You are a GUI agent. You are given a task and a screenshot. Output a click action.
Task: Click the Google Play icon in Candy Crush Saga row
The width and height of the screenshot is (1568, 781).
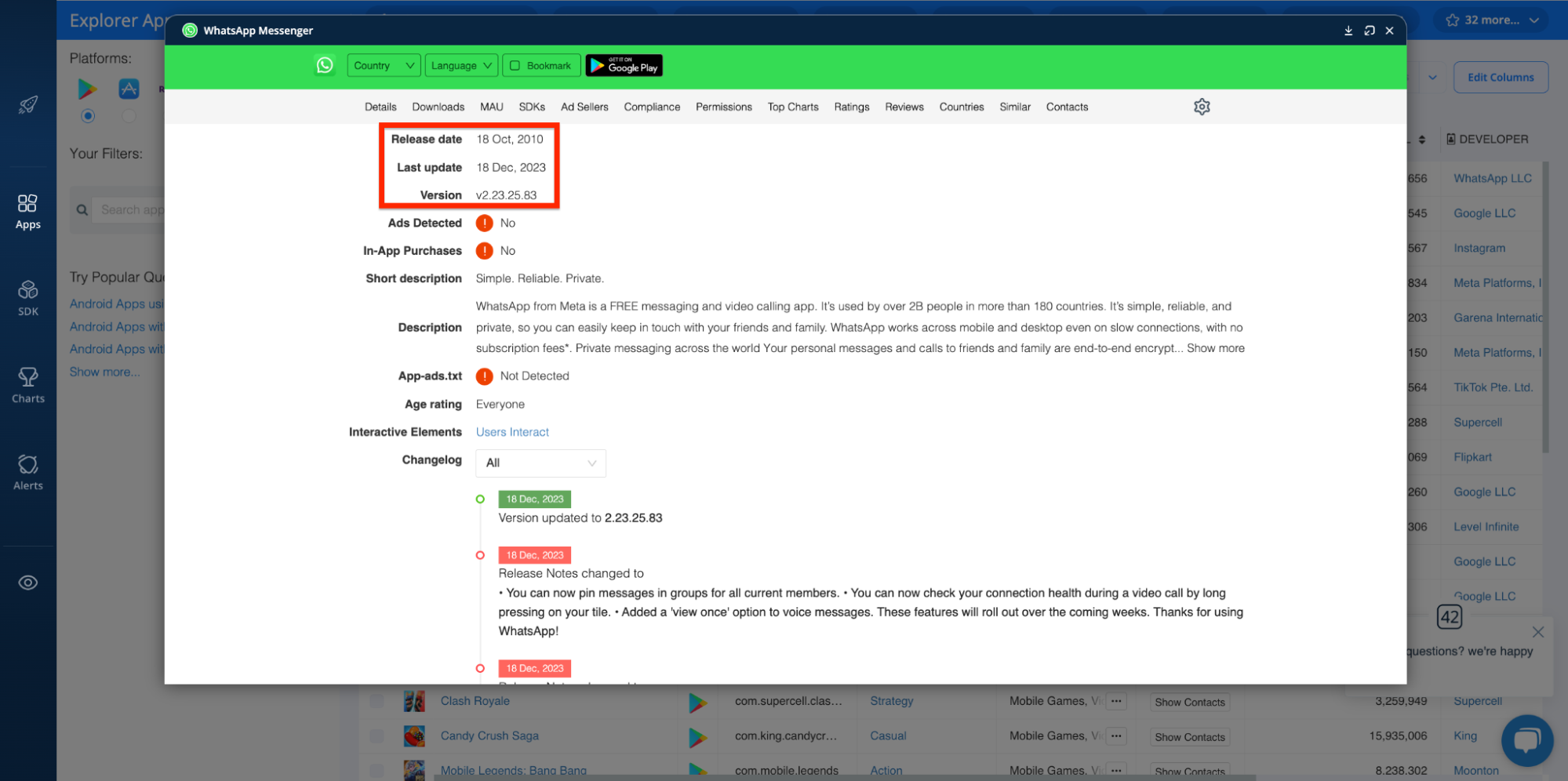click(697, 736)
